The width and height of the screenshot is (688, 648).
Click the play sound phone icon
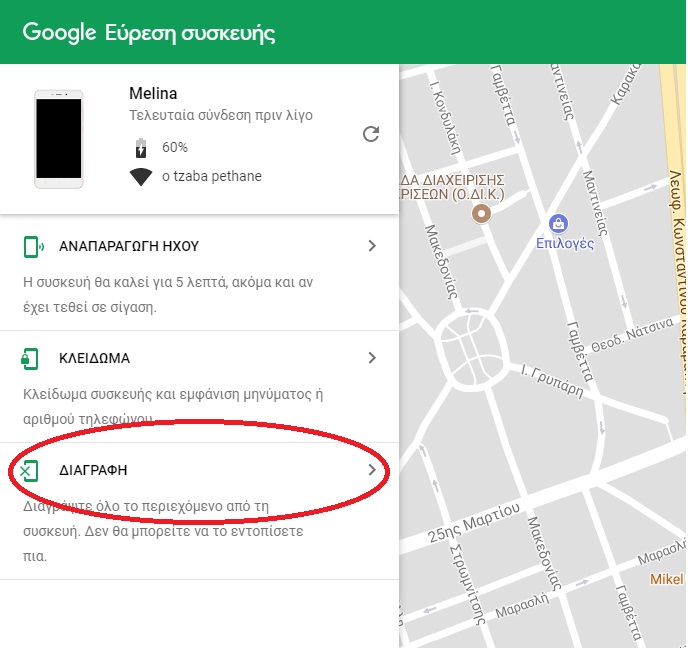pyautogui.click(x=33, y=247)
